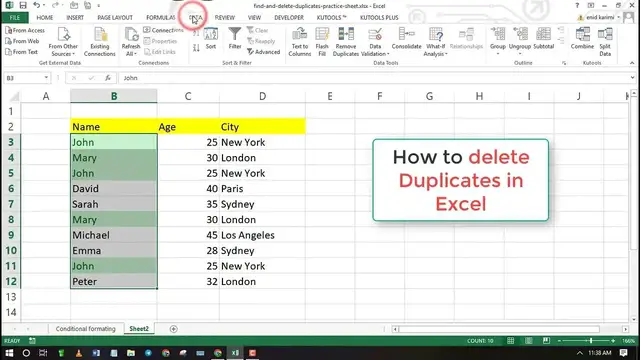Image resolution: width=640 pixels, height=360 pixels.
Task: Expand Group dropdown
Action: point(498,53)
